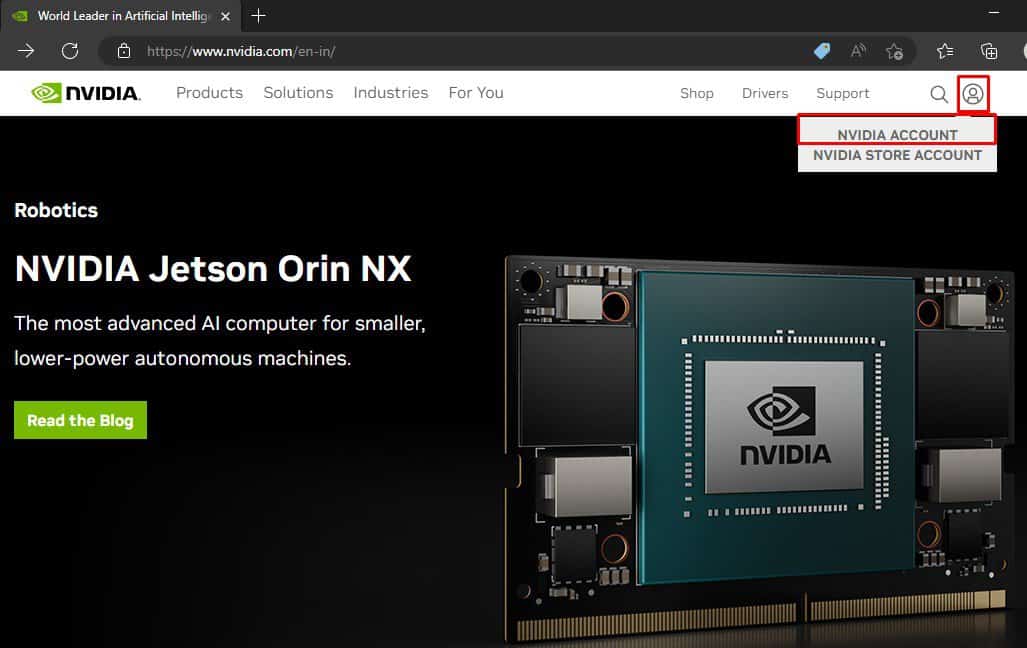This screenshot has height=648, width=1027.
Task: Select the World Leader in Artificial Intelligence tab
Action: (121, 16)
